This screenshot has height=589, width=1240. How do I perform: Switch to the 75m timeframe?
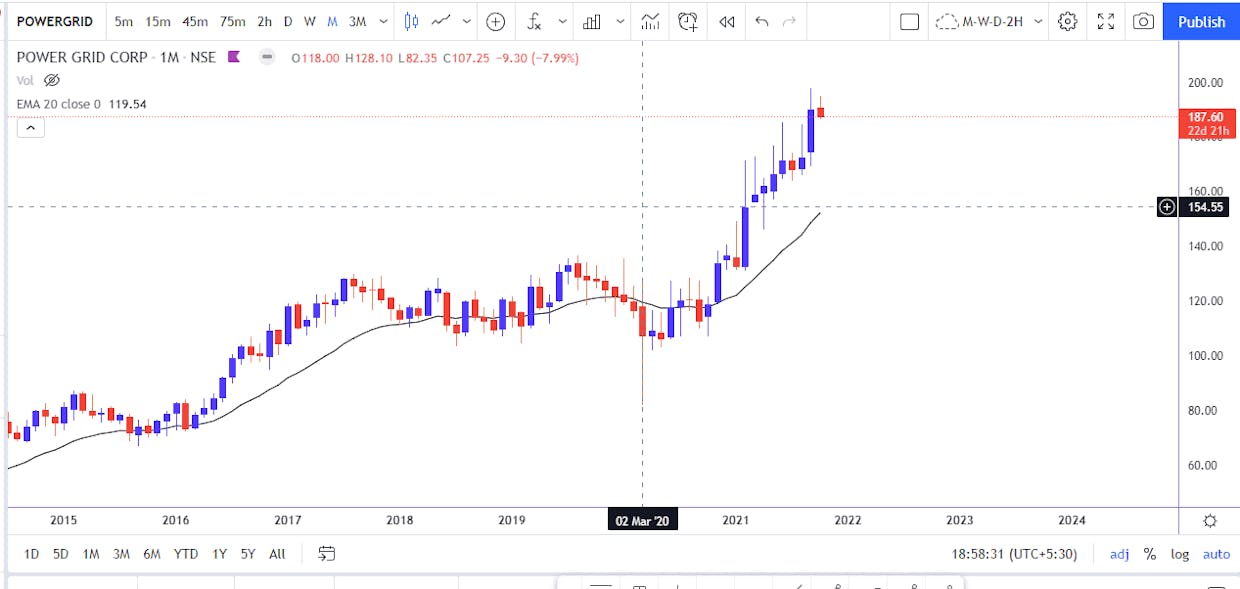coord(233,21)
